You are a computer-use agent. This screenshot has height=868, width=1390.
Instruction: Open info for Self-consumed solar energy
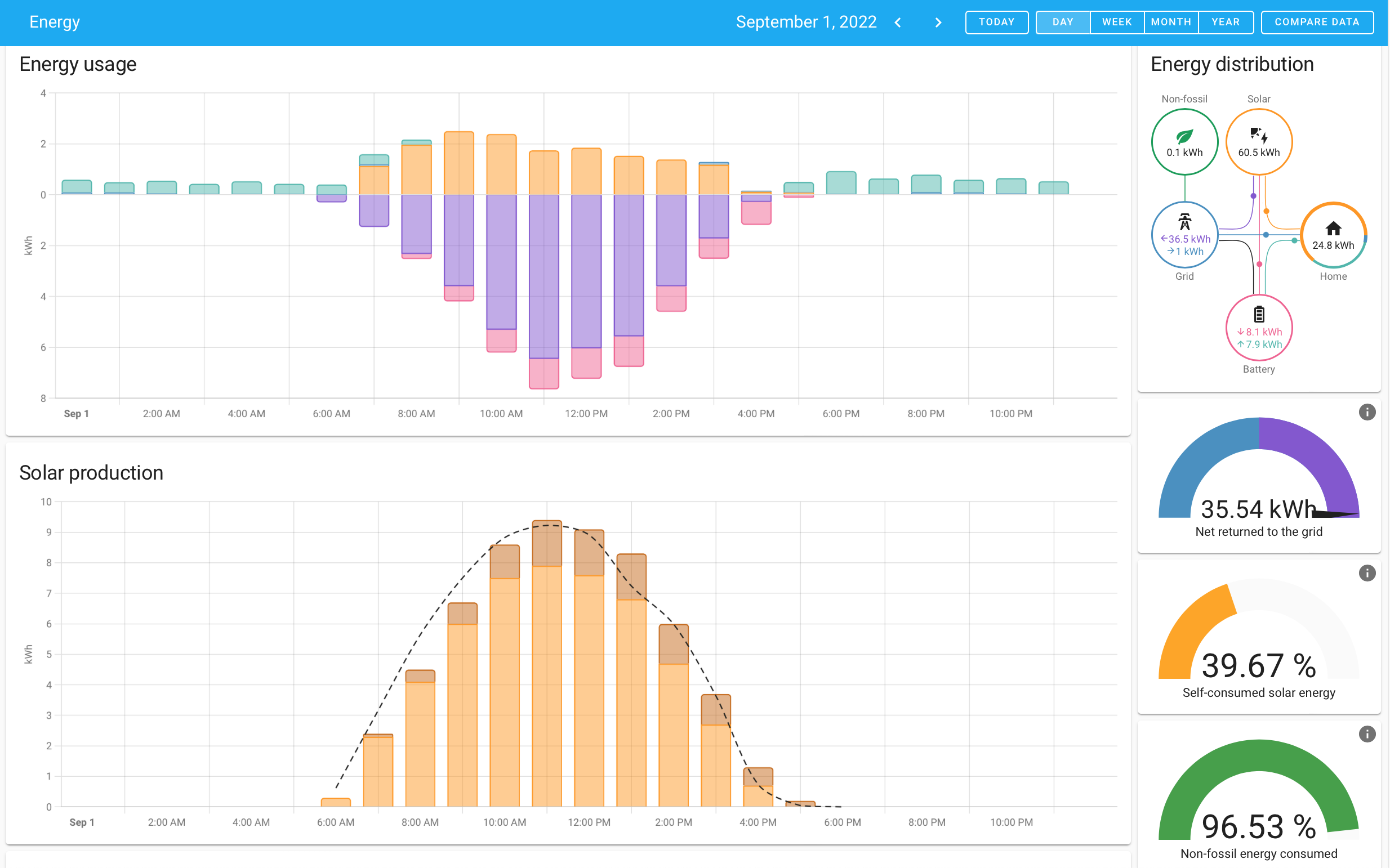click(x=1367, y=573)
